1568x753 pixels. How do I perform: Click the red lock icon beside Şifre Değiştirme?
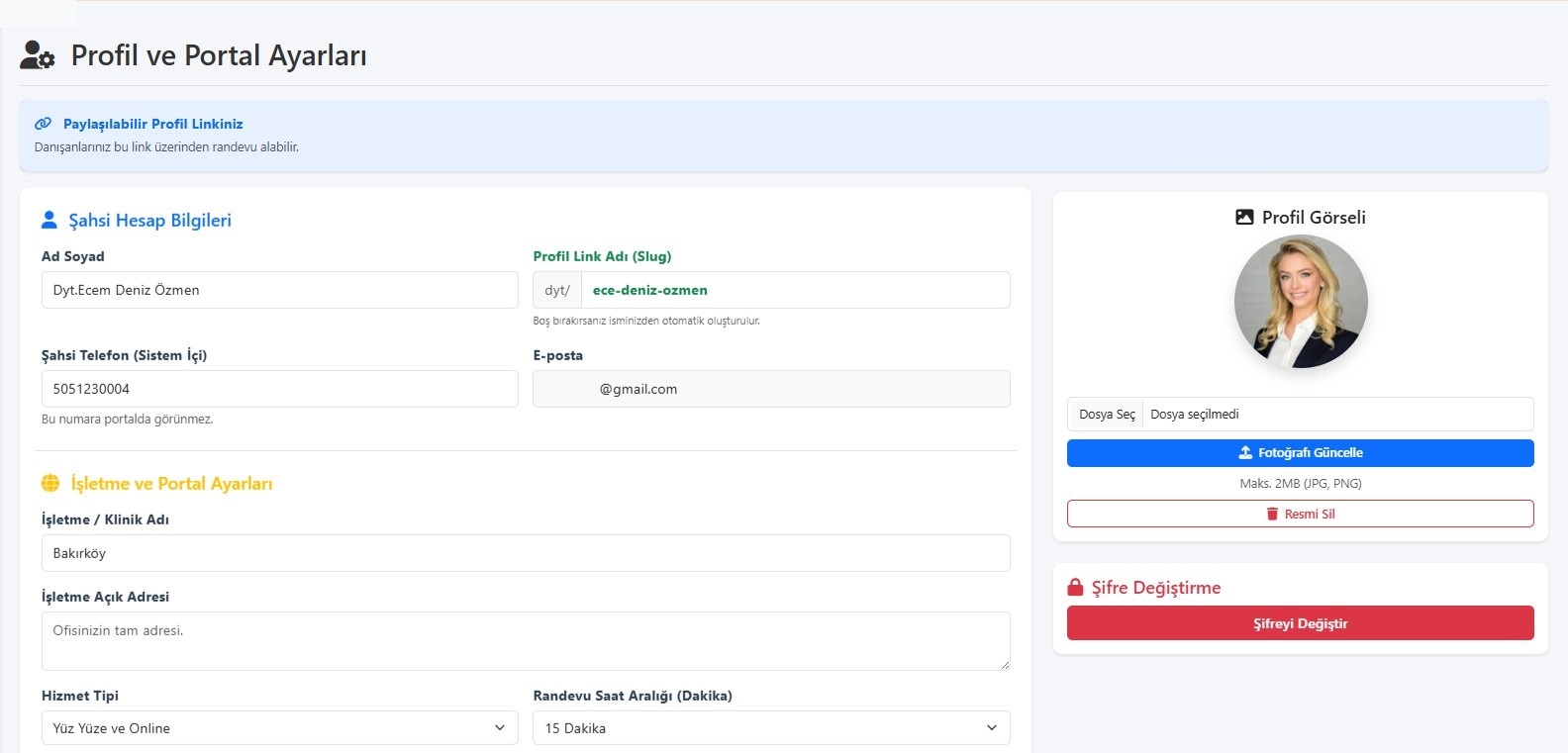pyautogui.click(x=1075, y=587)
